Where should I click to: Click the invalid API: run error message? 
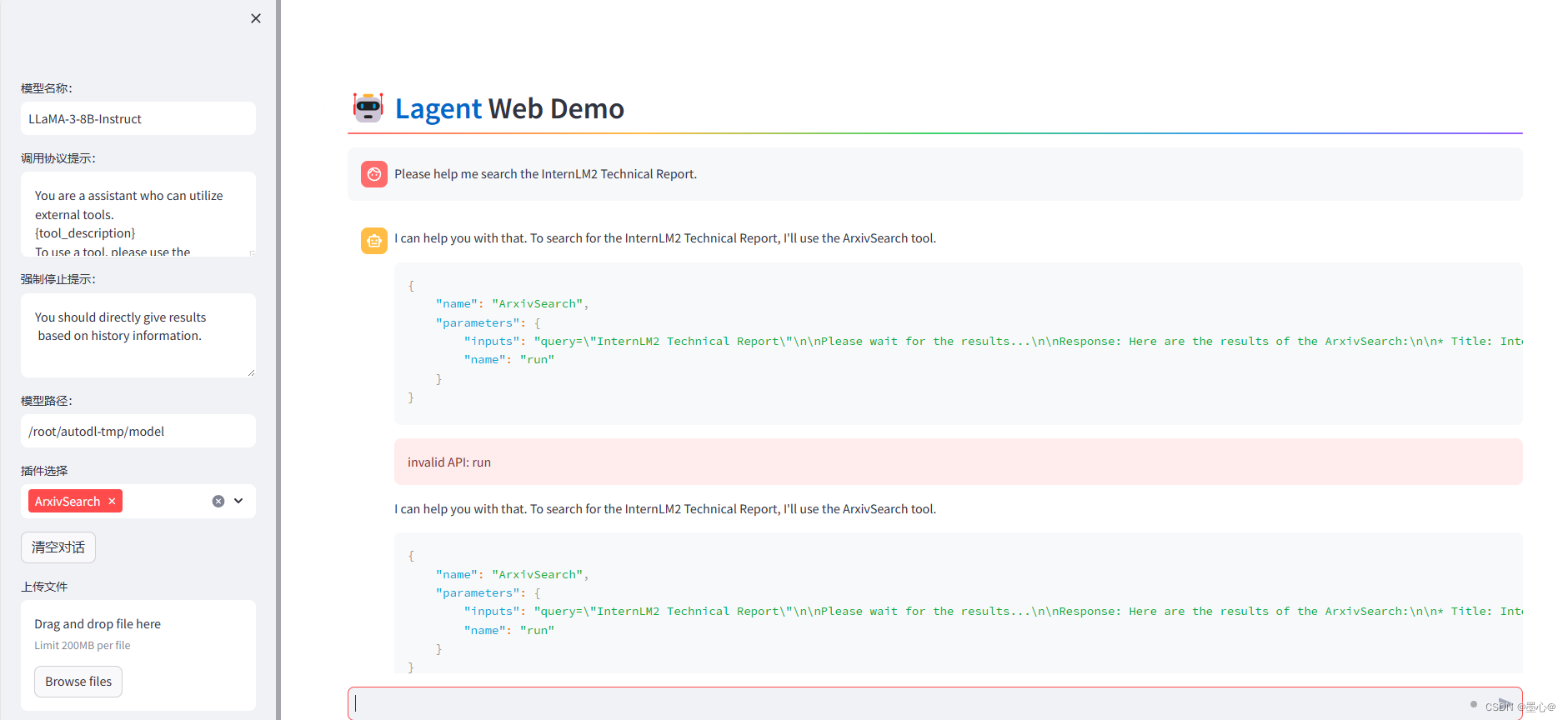959,462
